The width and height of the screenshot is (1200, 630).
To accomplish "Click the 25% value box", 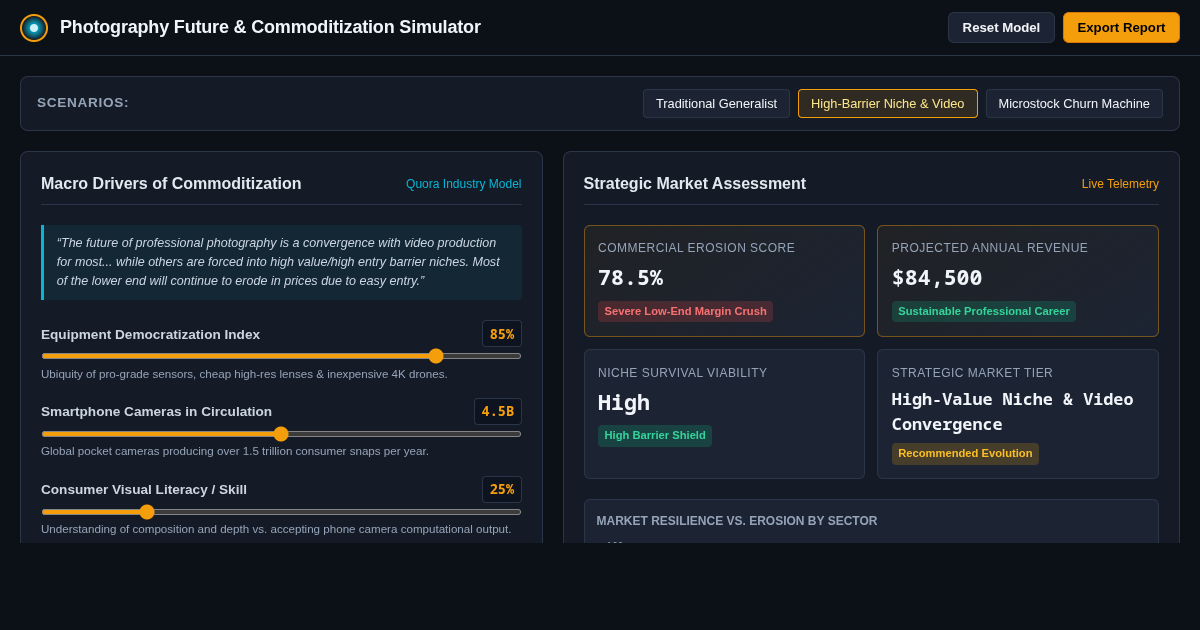I will [x=502, y=490].
